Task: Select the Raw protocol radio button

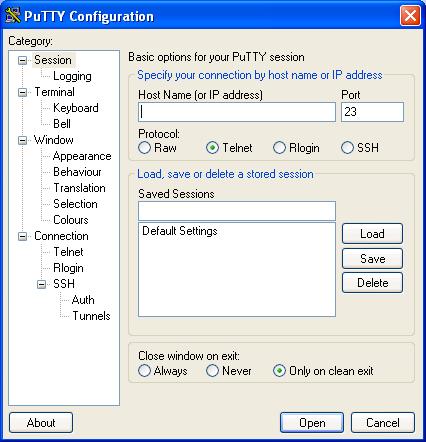Action: [144, 148]
